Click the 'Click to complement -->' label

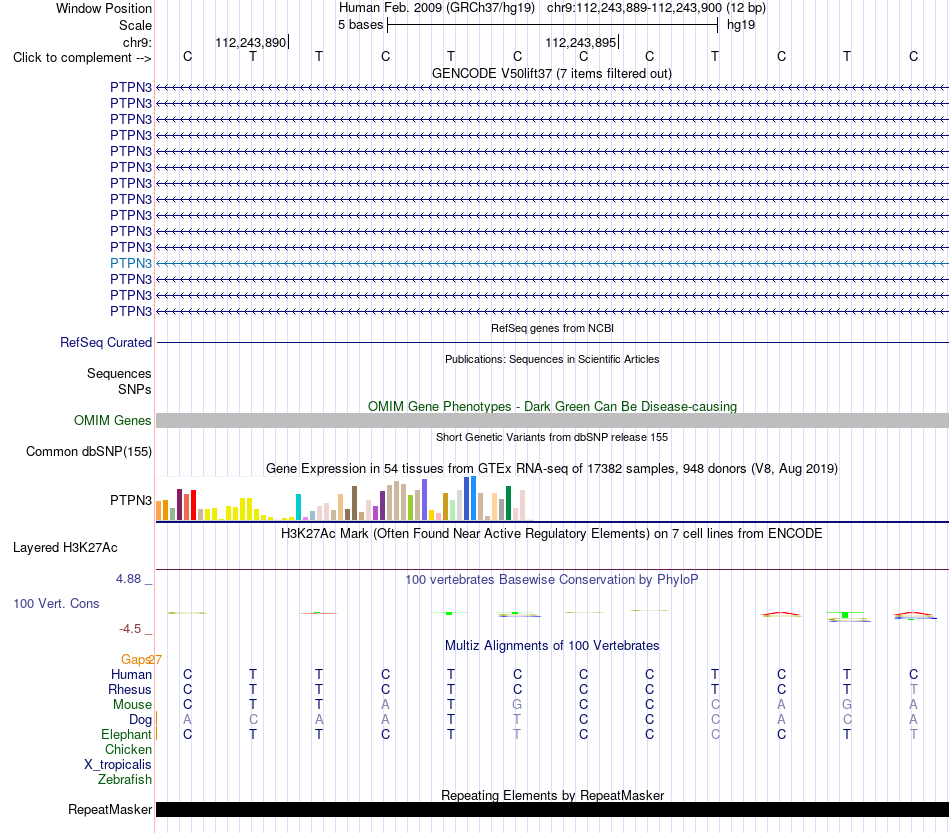point(82,58)
